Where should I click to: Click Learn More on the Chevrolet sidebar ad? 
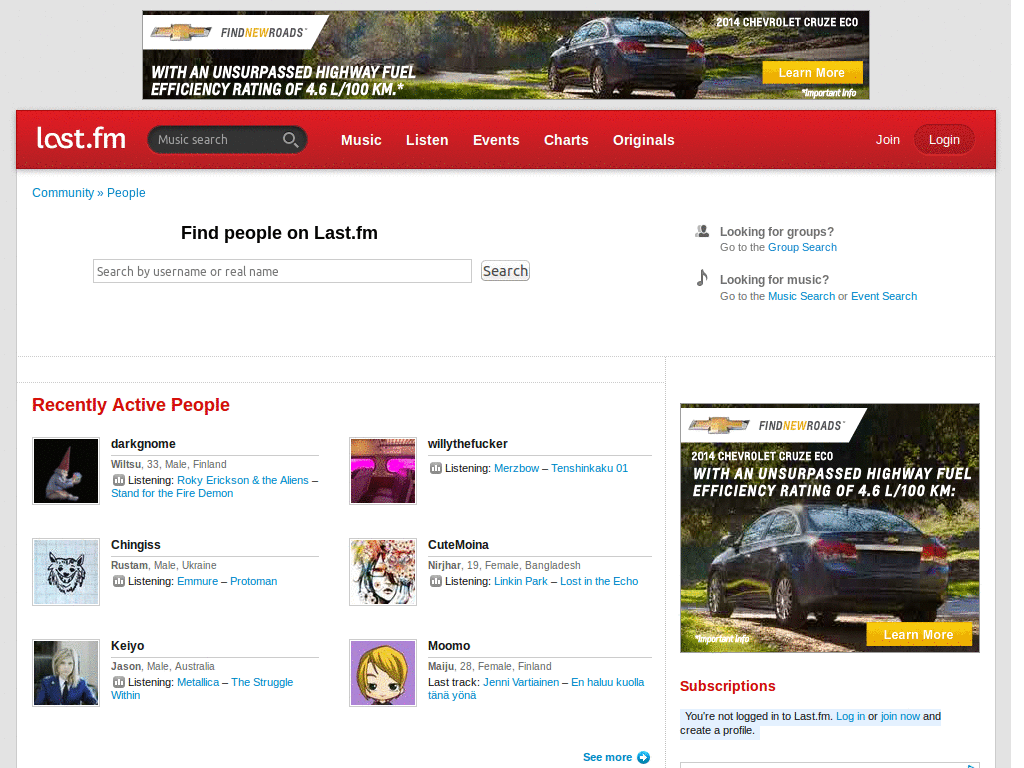[918, 634]
